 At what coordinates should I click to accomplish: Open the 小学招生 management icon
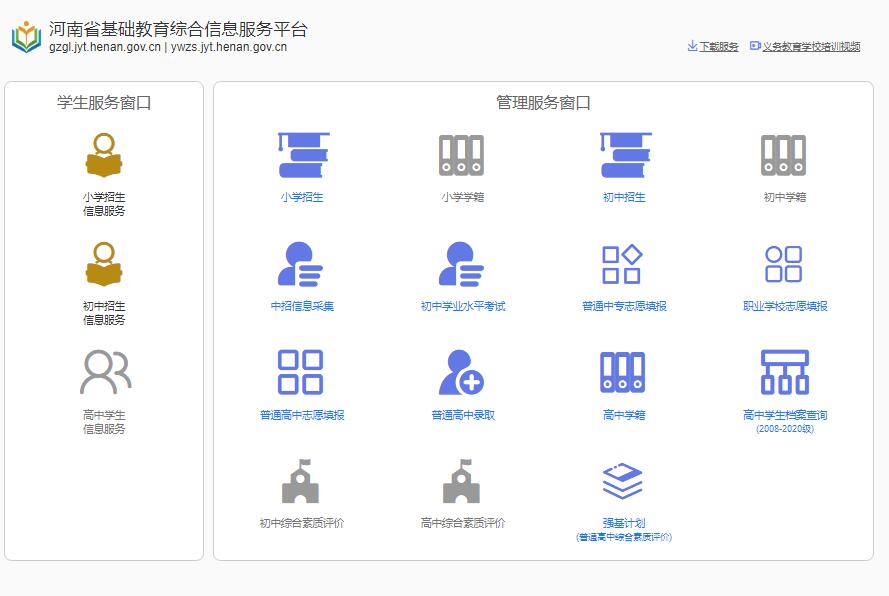pos(302,156)
